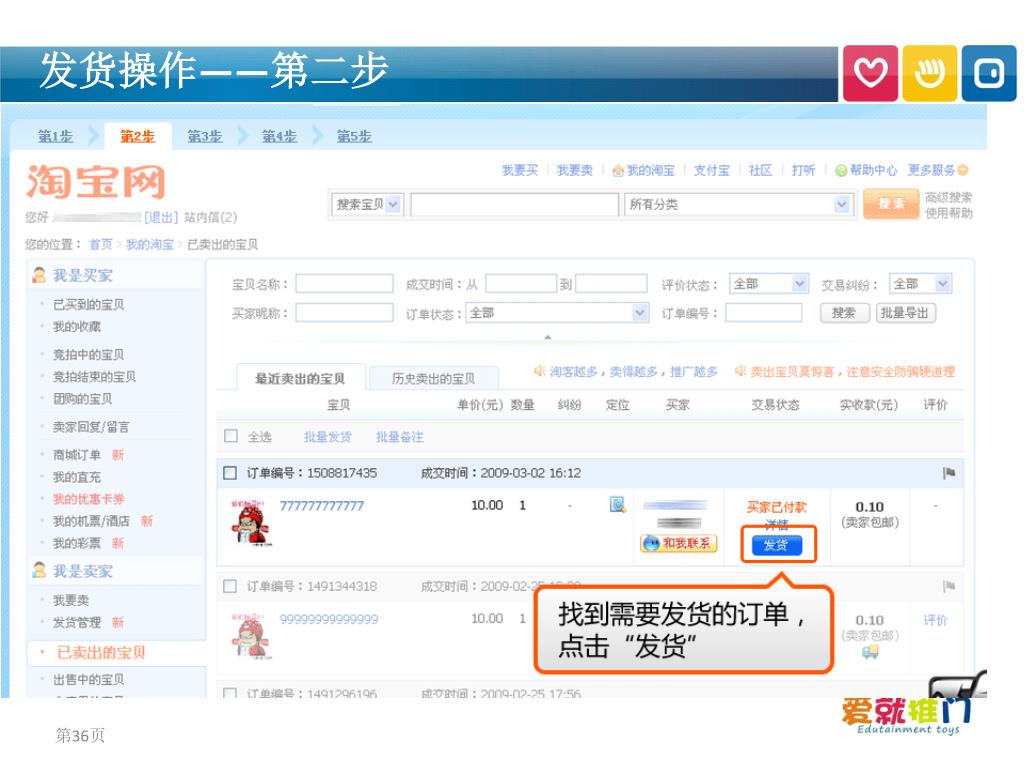Click the 我是买家 person icon

[x=39, y=275]
